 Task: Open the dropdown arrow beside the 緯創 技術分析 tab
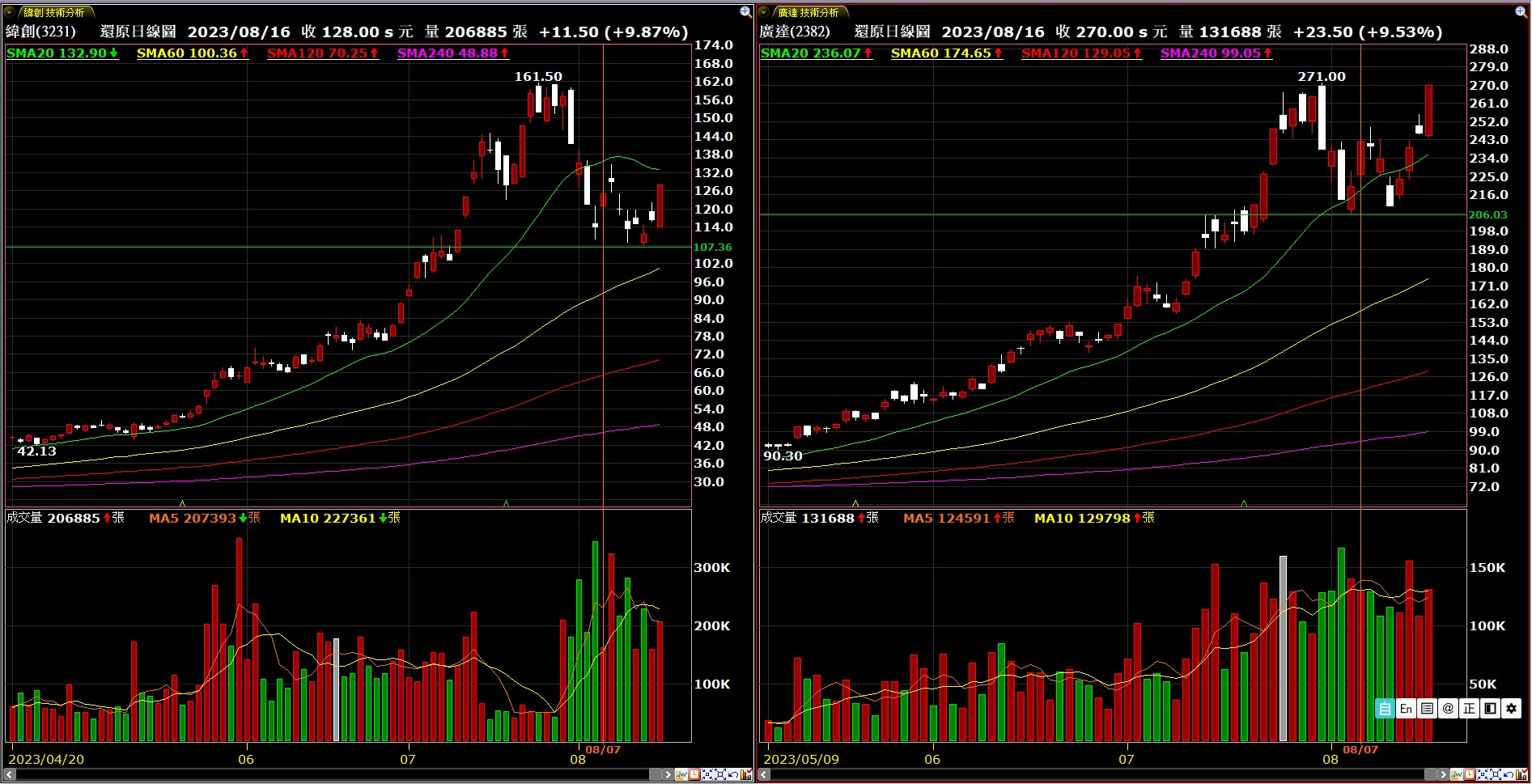coord(11,12)
